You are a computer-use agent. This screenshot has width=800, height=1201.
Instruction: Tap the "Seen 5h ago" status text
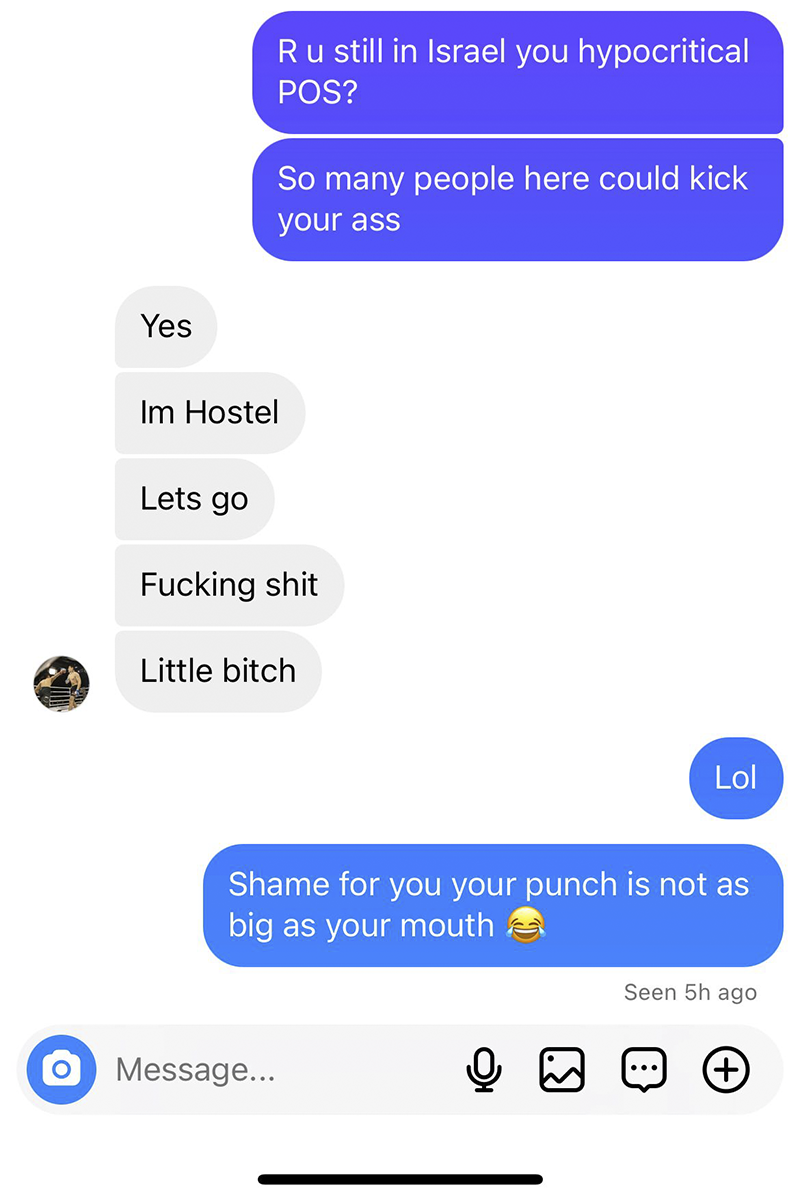coord(690,992)
